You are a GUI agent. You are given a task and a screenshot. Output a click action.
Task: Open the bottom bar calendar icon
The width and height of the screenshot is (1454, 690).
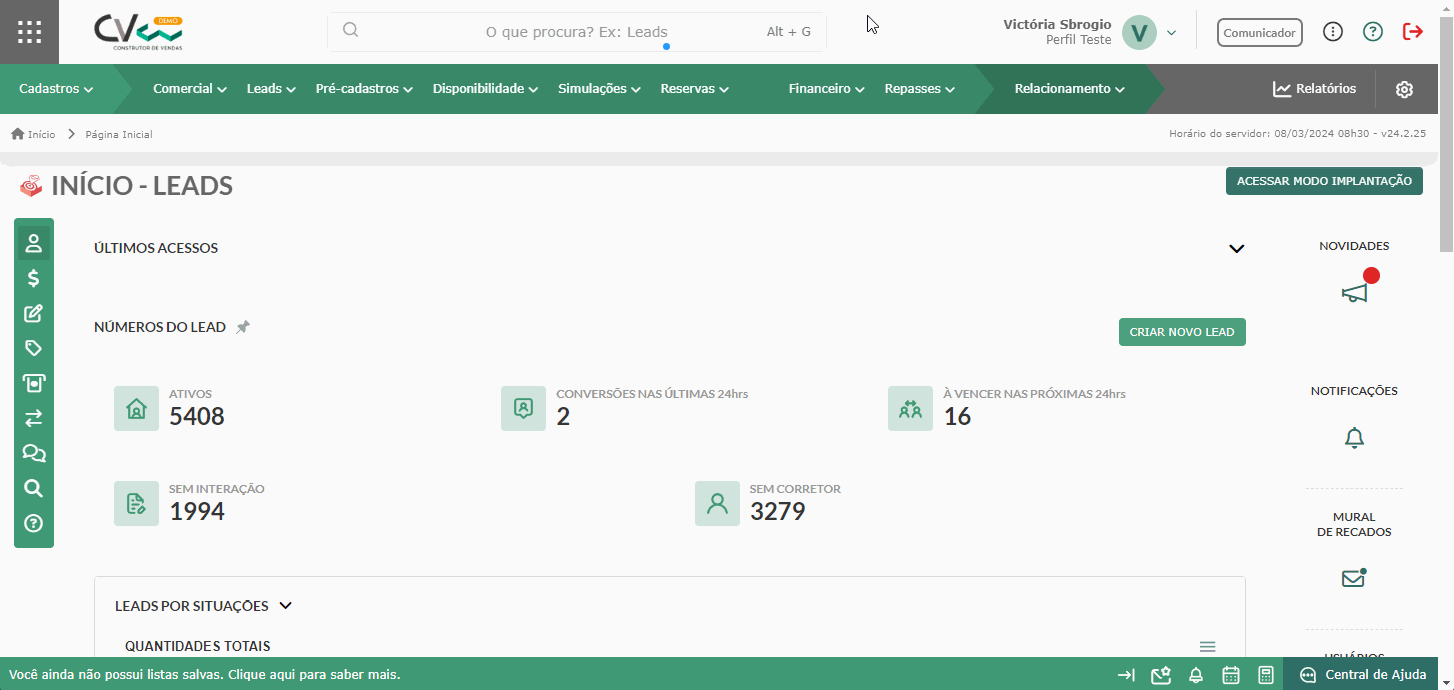tap(1231, 675)
